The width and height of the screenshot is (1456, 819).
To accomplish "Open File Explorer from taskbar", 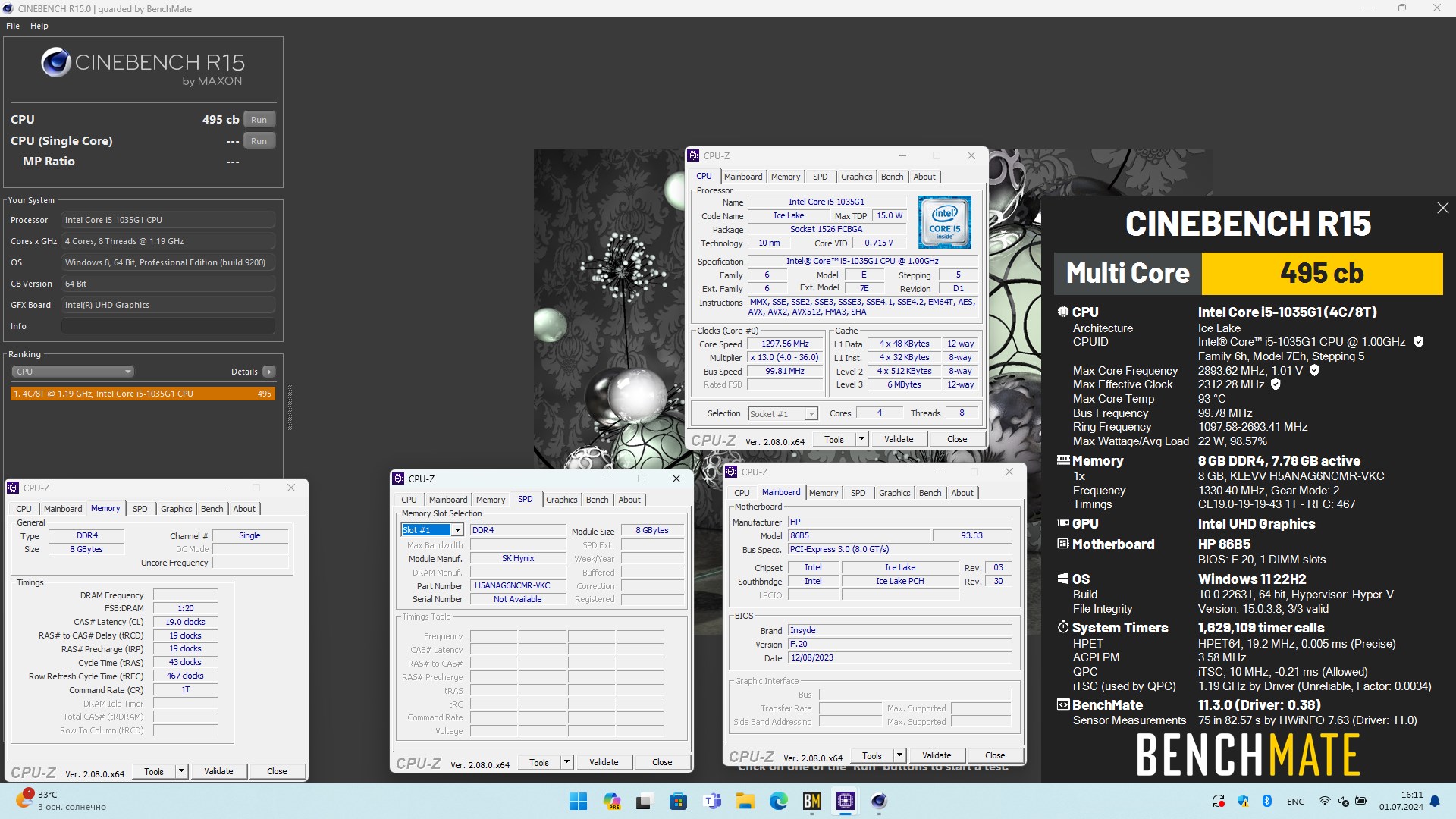I will (x=745, y=801).
